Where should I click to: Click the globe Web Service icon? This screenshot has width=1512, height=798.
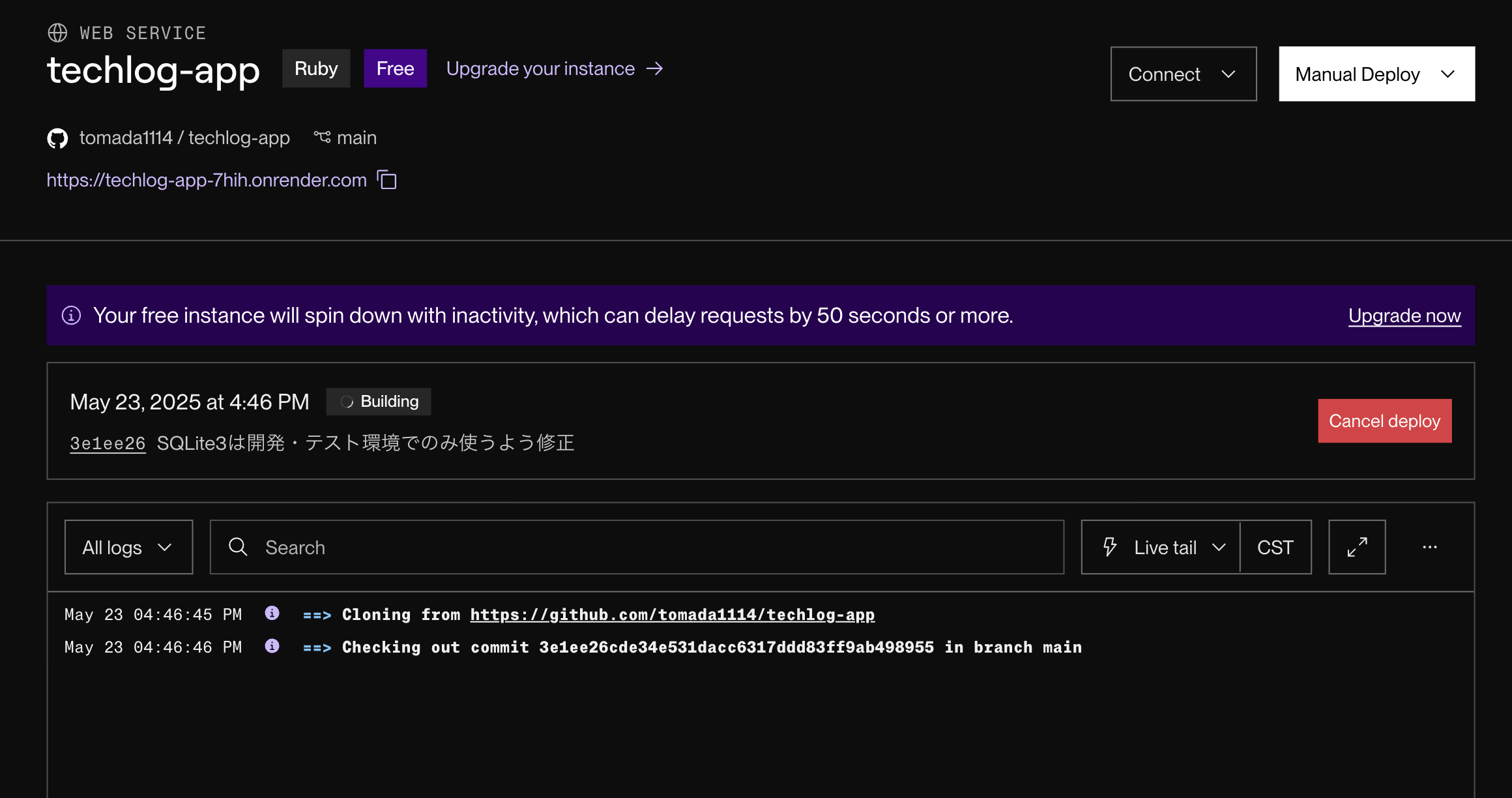57,33
